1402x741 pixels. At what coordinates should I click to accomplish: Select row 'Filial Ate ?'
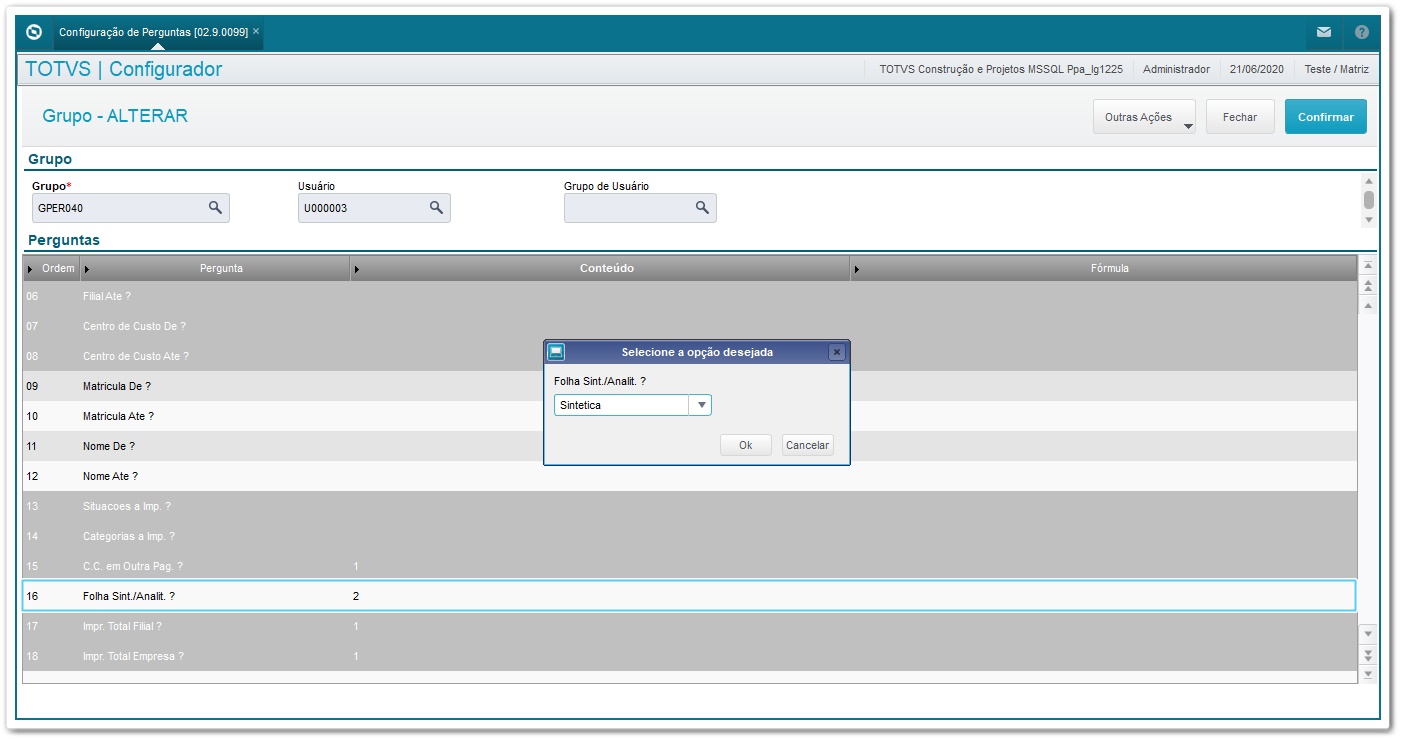[x=690, y=296]
